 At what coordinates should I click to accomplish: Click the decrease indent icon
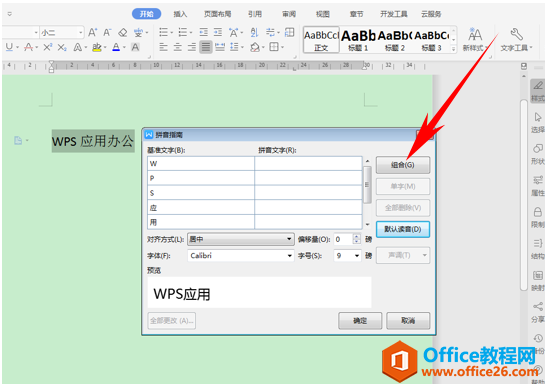(204, 33)
